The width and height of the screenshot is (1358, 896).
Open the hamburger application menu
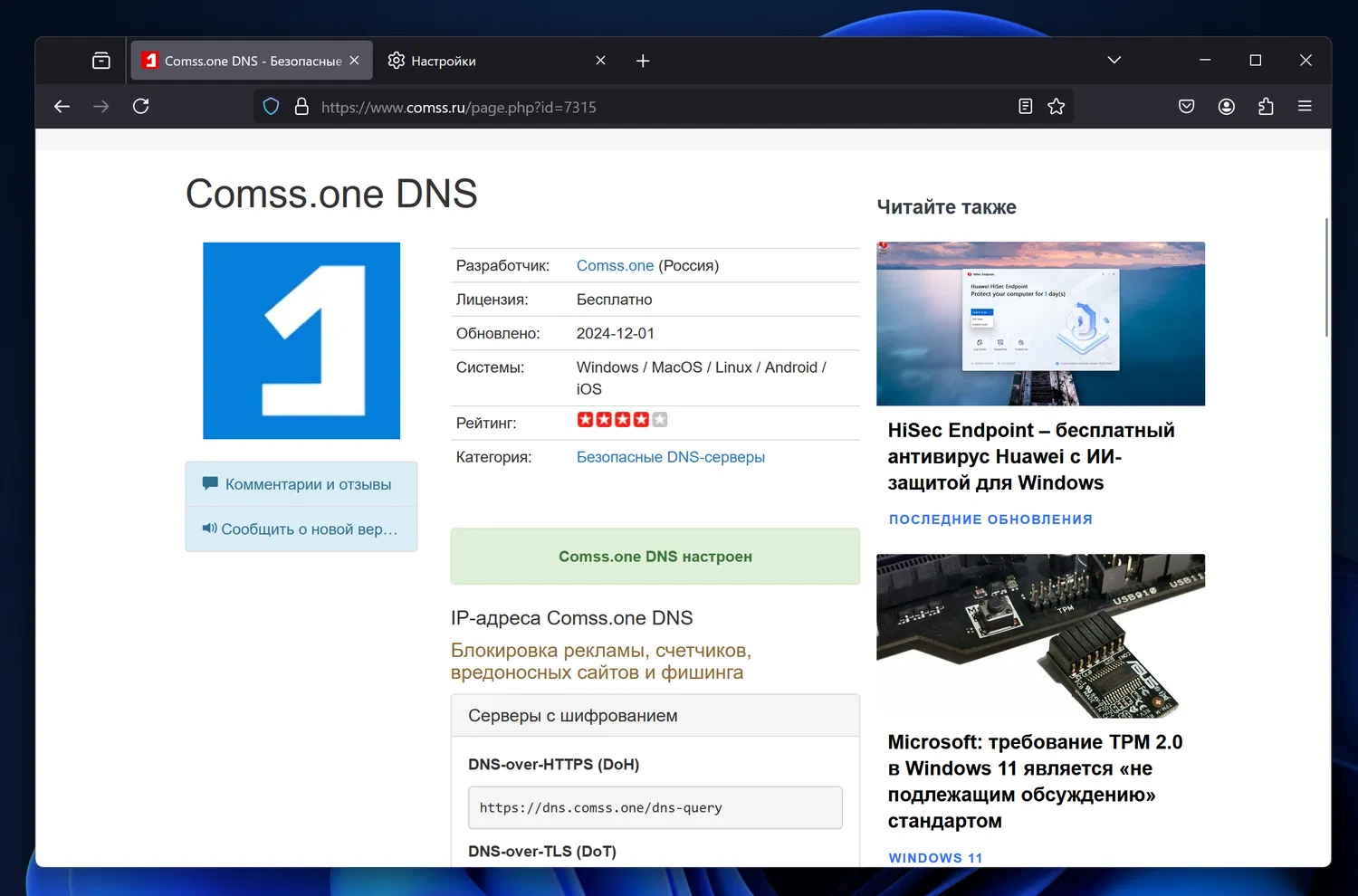[1305, 107]
